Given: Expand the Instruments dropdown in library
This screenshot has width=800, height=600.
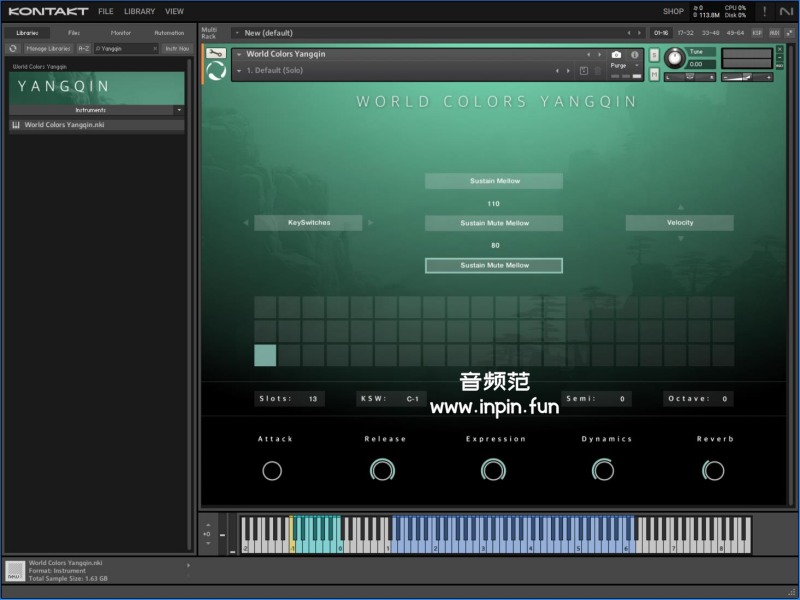Looking at the screenshot, I should coord(179,110).
